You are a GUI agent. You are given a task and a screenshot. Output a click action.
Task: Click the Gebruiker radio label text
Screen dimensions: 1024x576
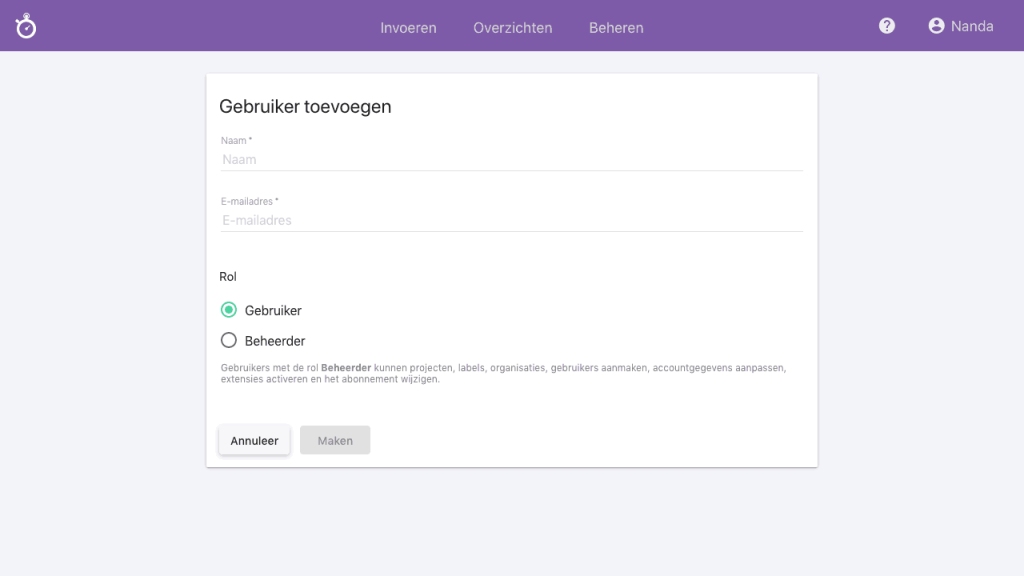(272, 310)
